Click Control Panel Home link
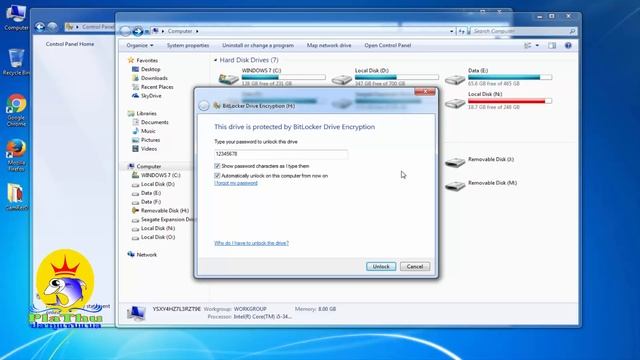The image size is (640, 360). pos(70,44)
